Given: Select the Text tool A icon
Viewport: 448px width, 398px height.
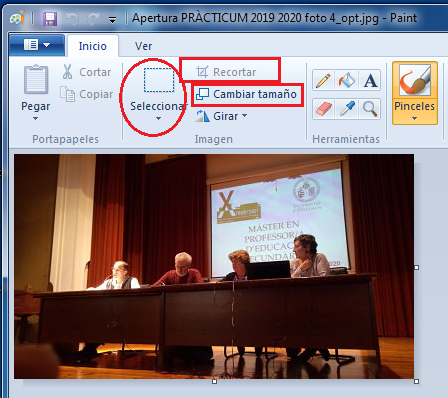Looking at the screenshot, I should [370, 80].
